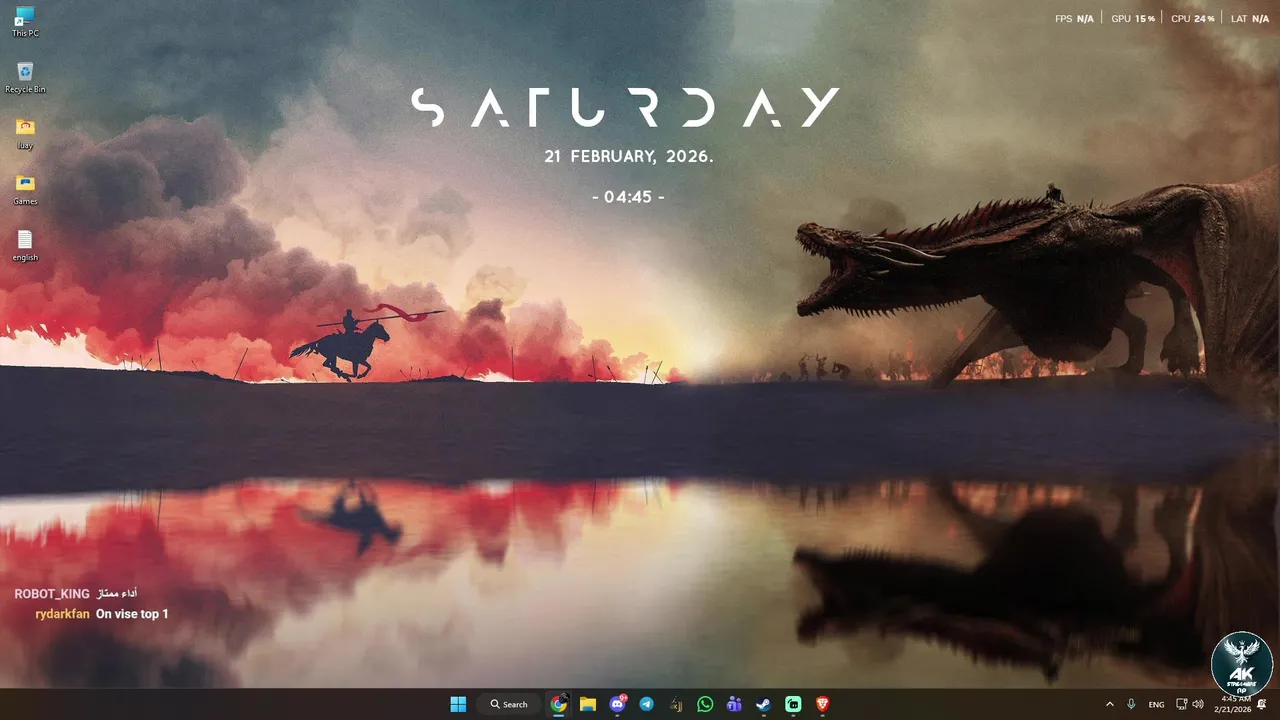
Task: Open notifications bell in the tray
Action: click(x=1262, y=704)
